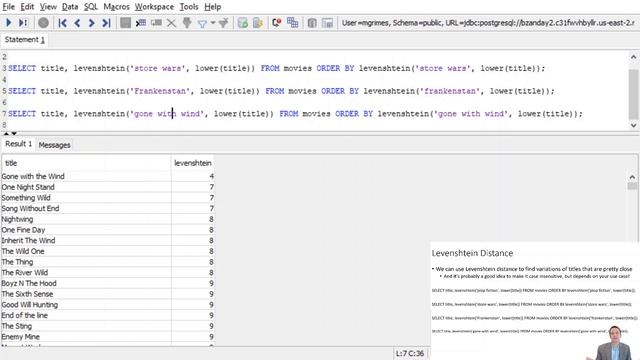
Task: Select the 'Nightwing' row
Action: coord(108,219)
